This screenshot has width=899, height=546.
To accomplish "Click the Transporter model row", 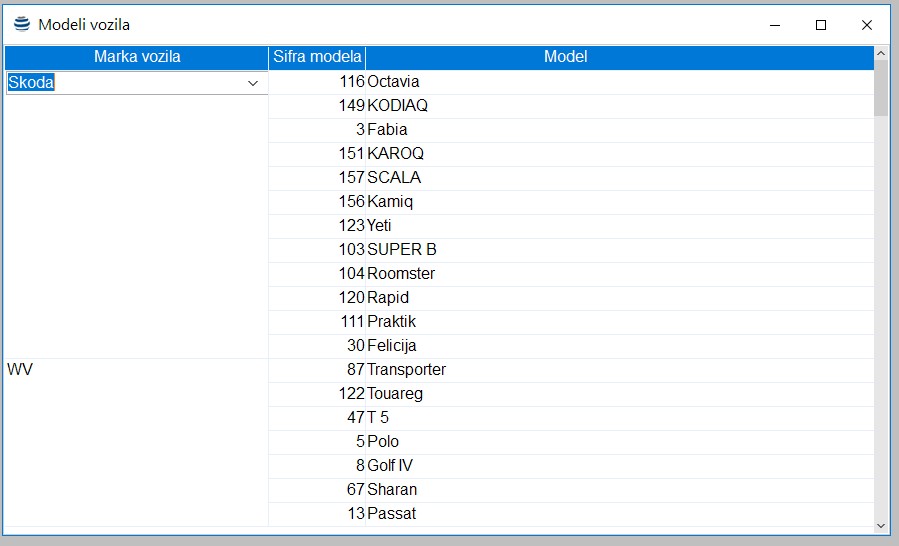I will (406, 370).
